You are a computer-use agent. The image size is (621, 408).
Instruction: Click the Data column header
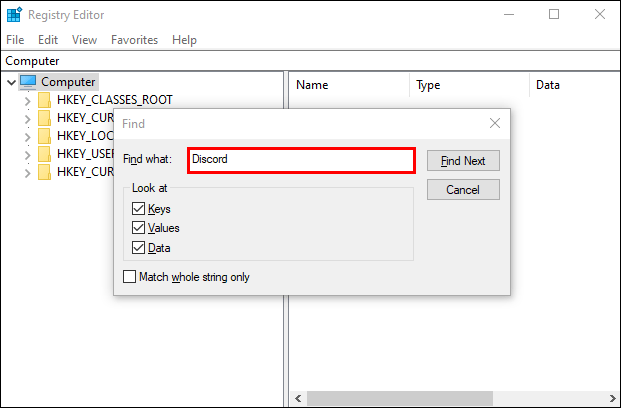[548, 85]
